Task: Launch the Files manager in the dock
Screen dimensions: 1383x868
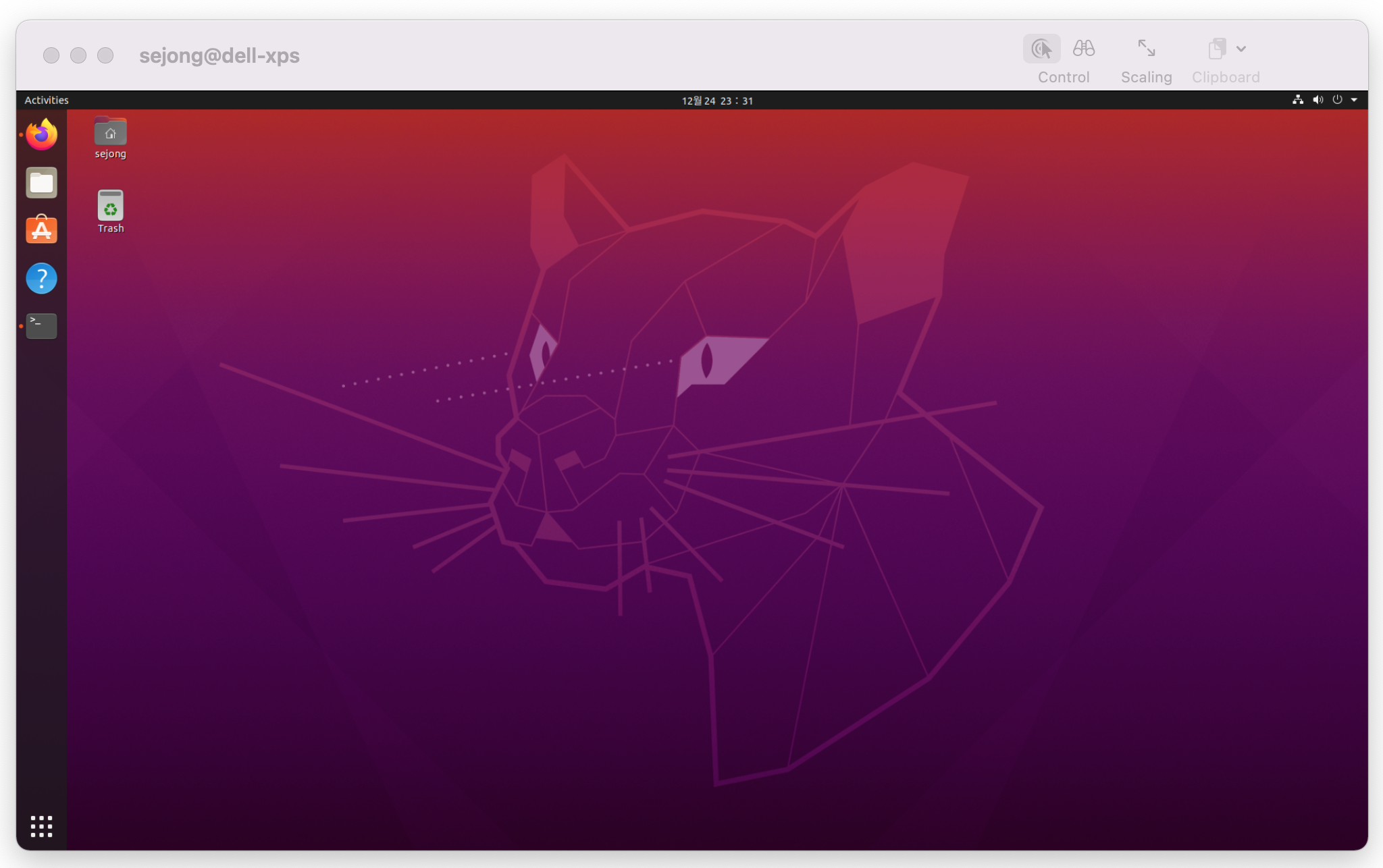Action: point(41,182)
